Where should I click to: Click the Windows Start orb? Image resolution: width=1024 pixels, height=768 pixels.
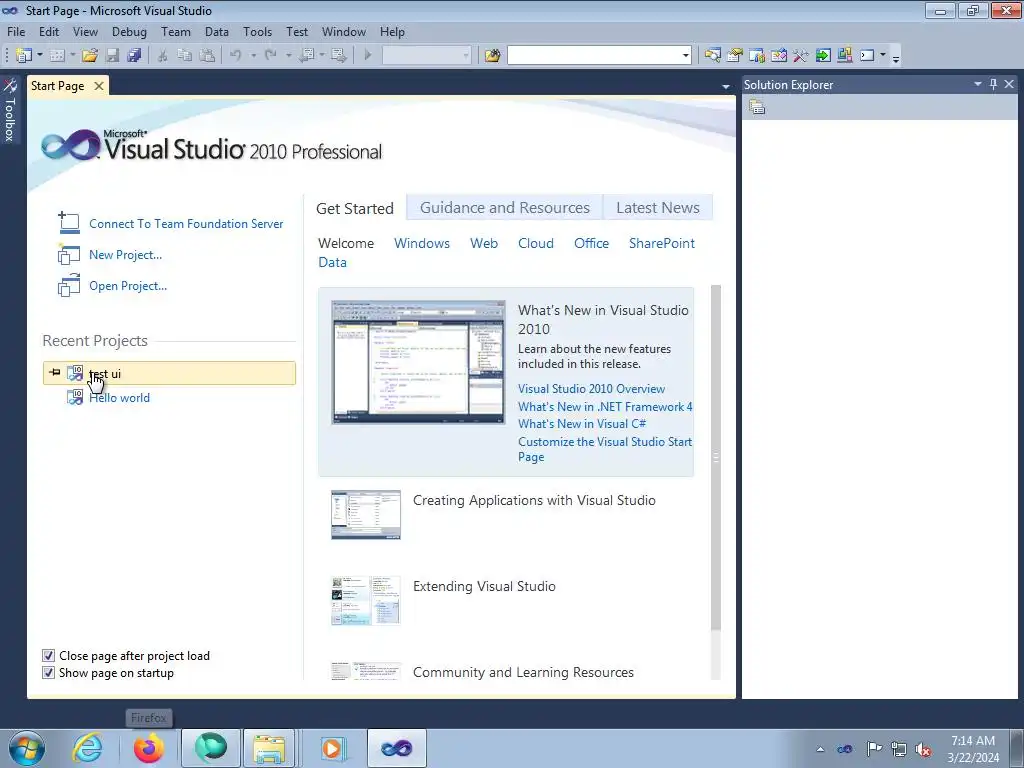[x=27, y=748]
